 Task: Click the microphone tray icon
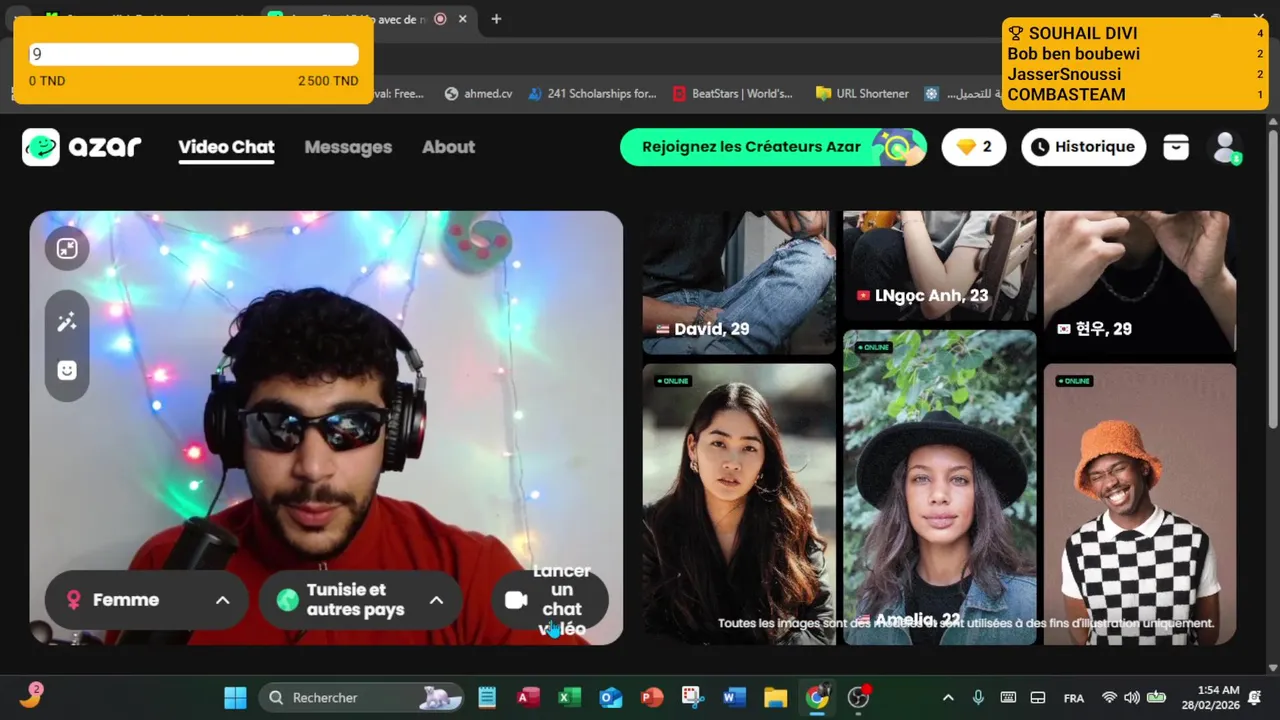coord(978,697)
